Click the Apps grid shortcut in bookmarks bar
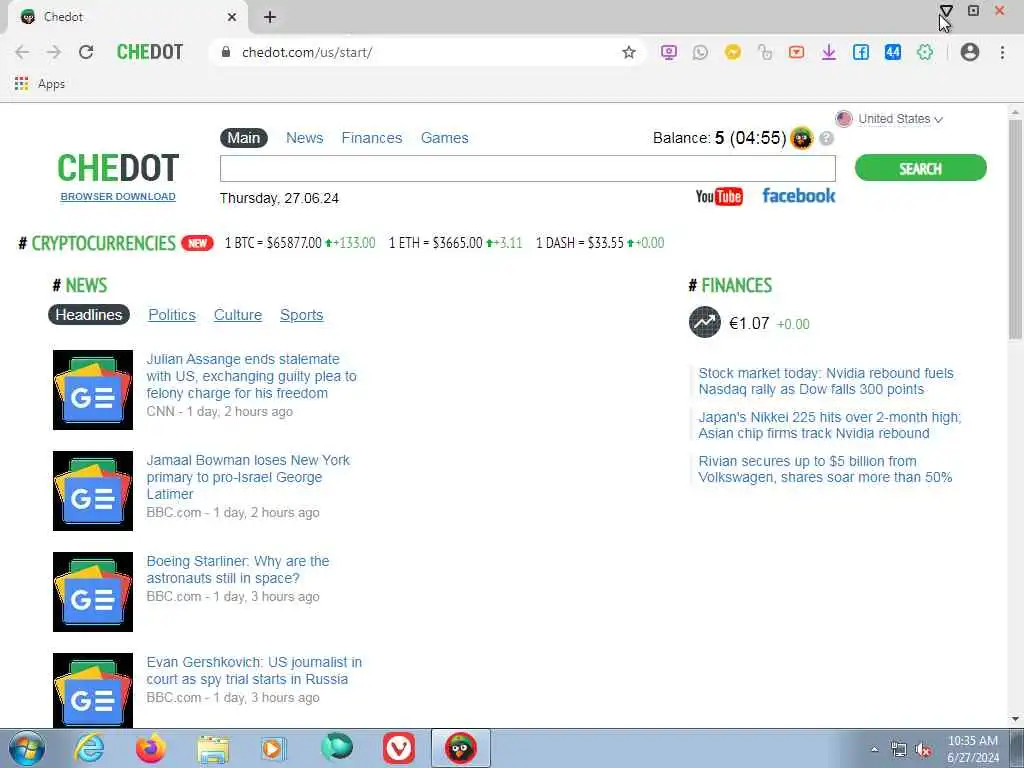This screenshot has width=1024, height=768. click(39, 84)
